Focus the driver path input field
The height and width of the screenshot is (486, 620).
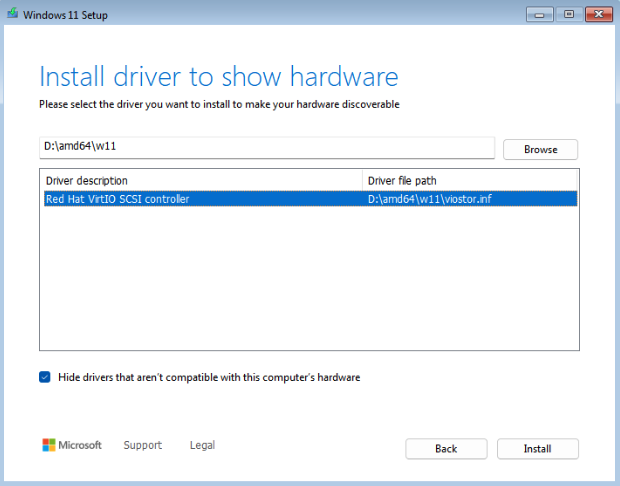coord(267,148)
